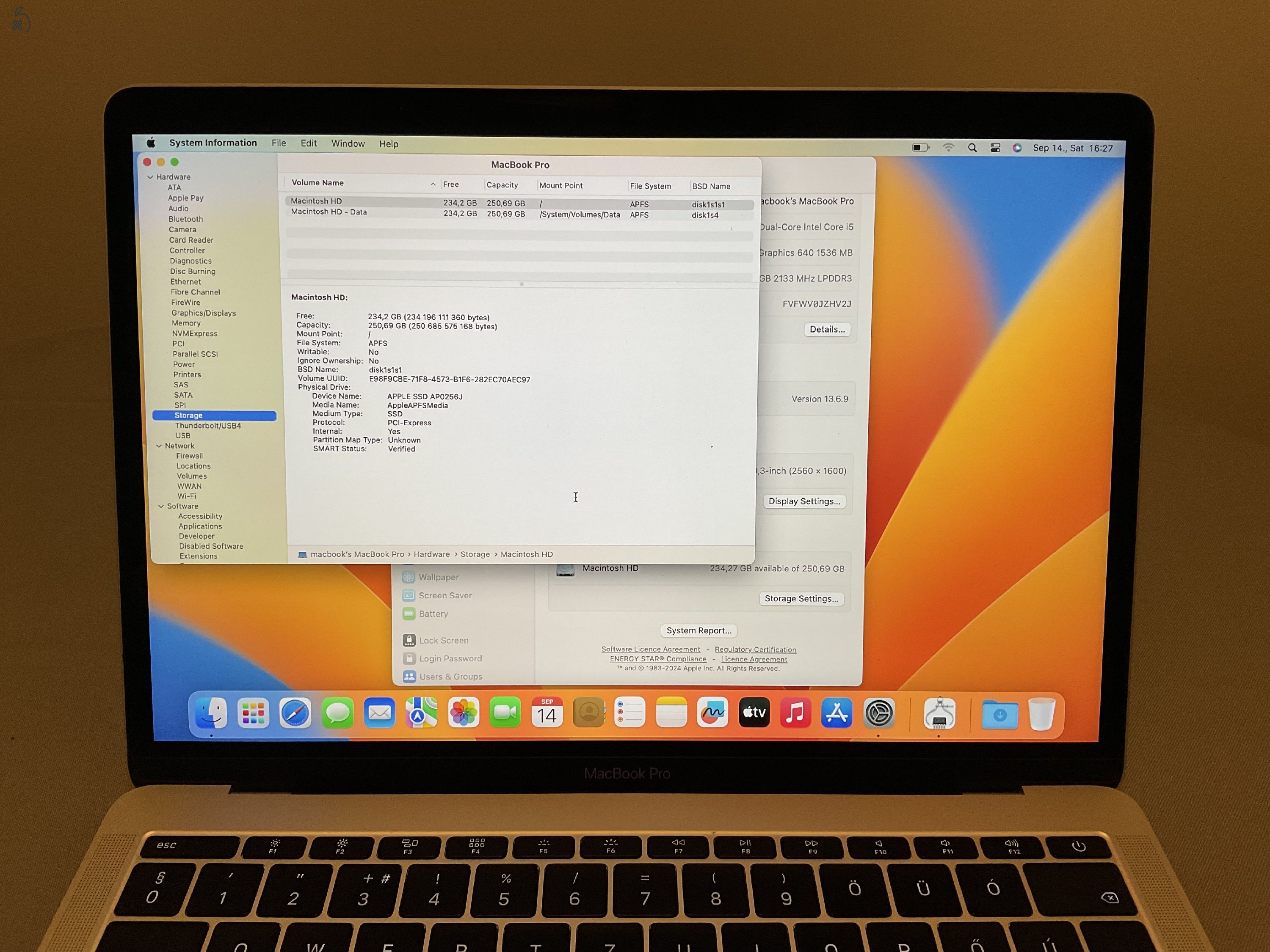
Task: Open Freeform app in the Dock
Action: click(712, 713)
